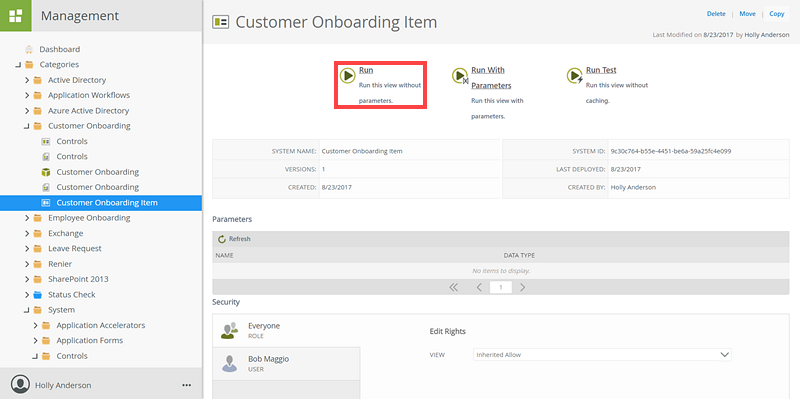Click the Active Directory folder icon
Image resolution: width=800 pixels, height=399 pixels.
coord(37,80)
